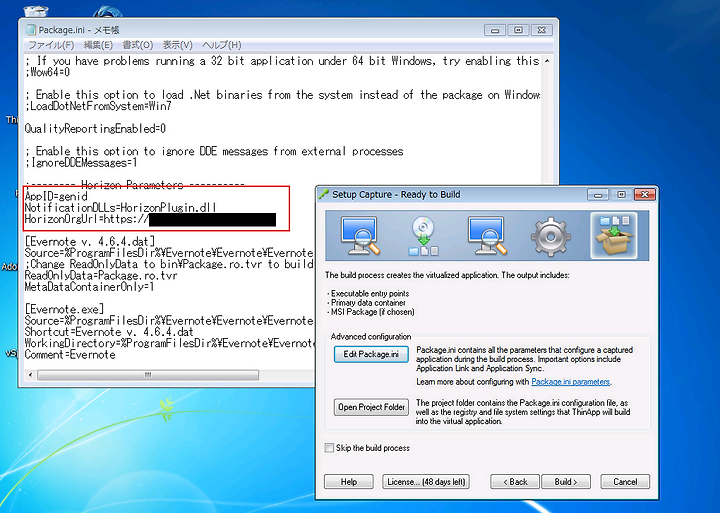Click the Help button in Setup Capture
Image resolution: width=720 pixels, height=513 pixels.
pyautogui.click(x=349, y=482)
